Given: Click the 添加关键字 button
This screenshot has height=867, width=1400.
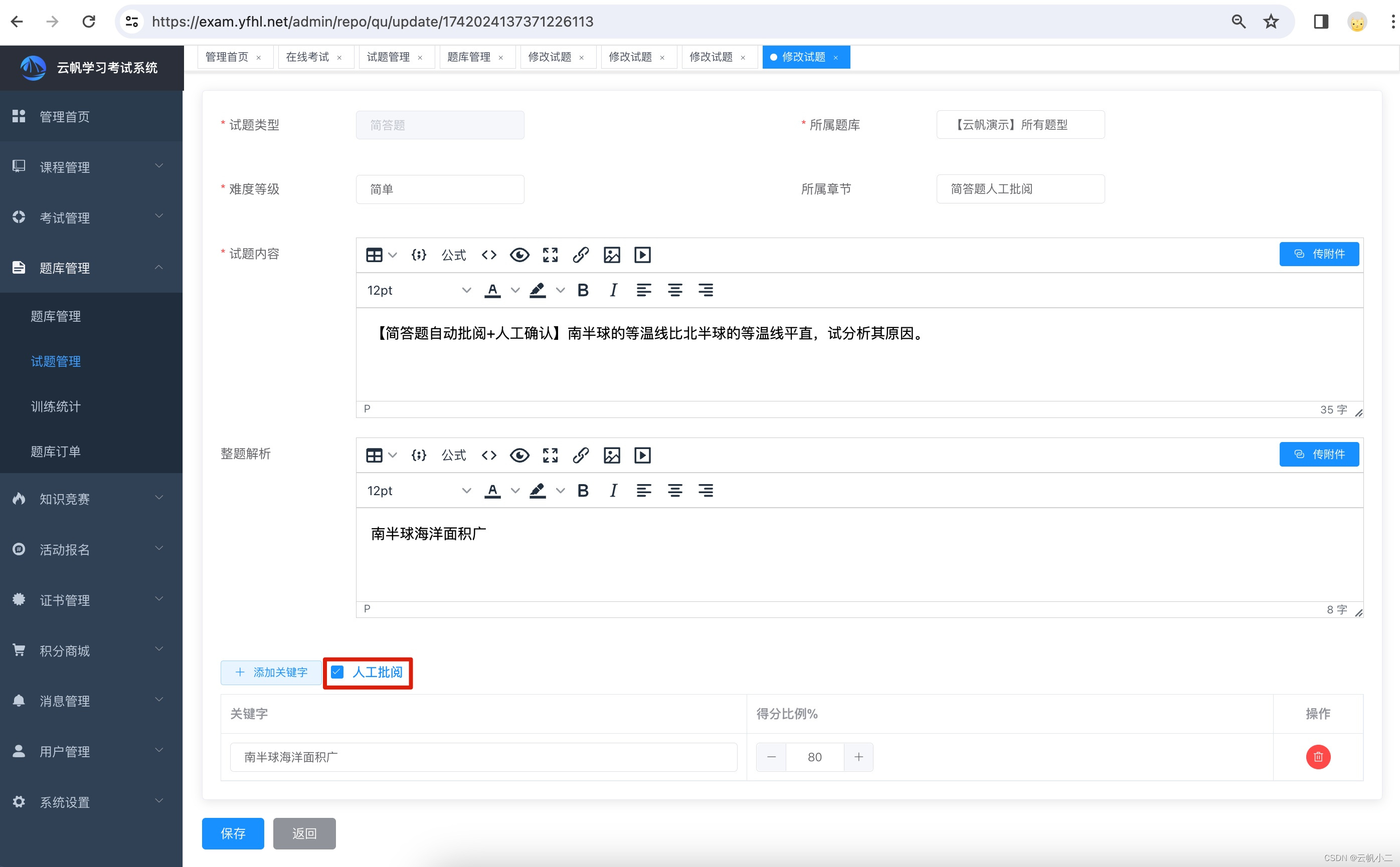Looking at the screenshot, I should click(271, 672).
